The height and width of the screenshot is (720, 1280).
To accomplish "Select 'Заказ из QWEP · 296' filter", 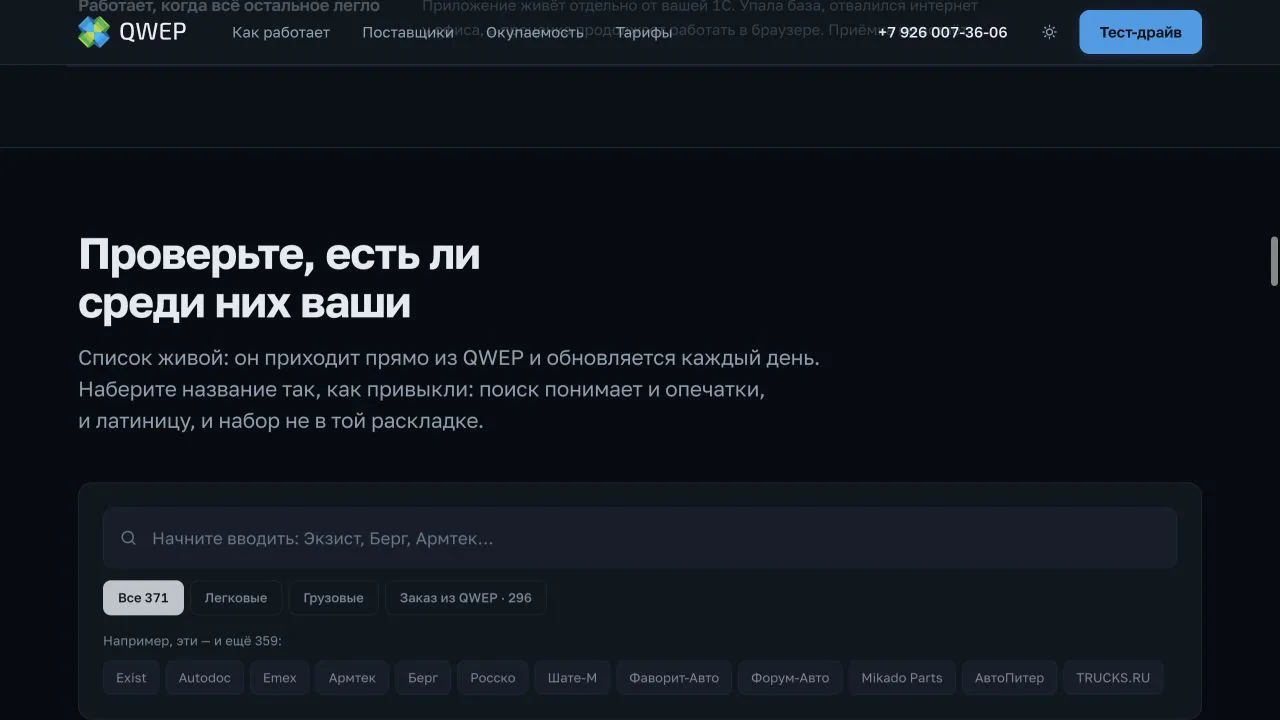I will click(466, 598).
